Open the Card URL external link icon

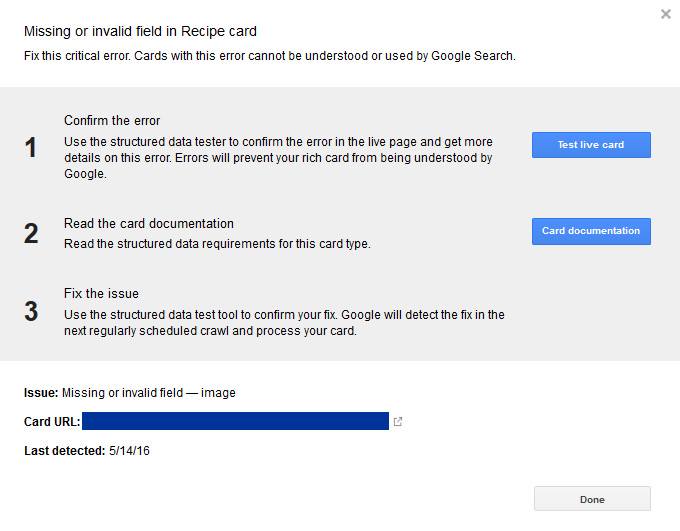point(398,422)
